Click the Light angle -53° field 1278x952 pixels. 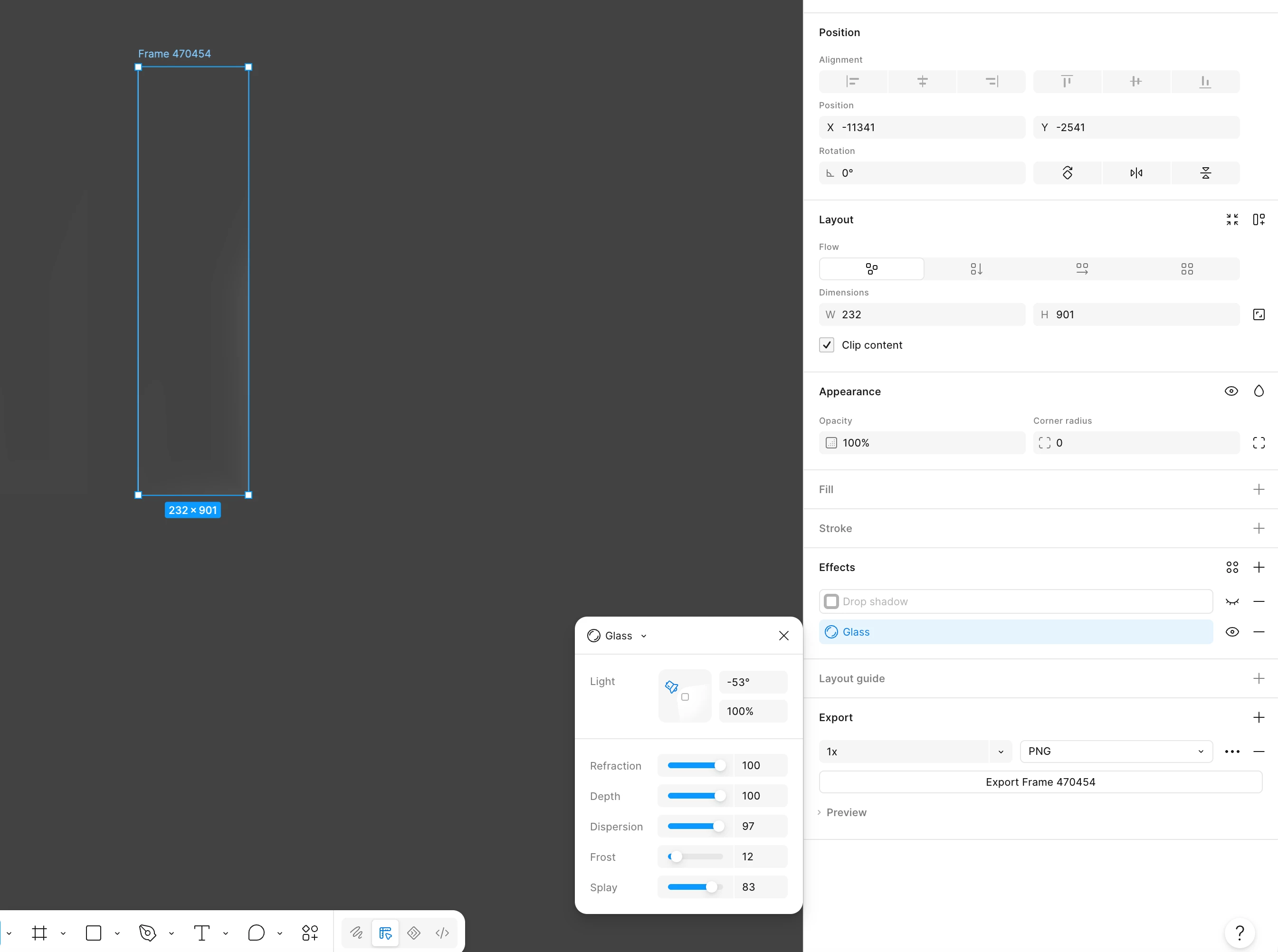tap(753, 682)
